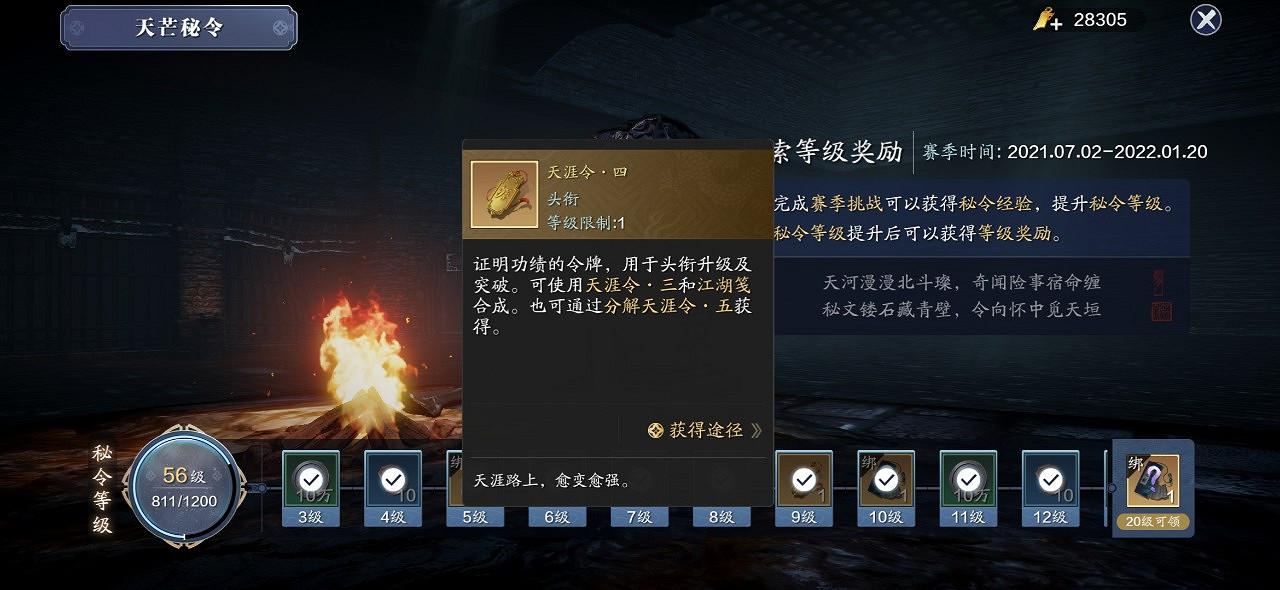The image size is (1280, 590).
Task: Select the level 5 bound reward icon
Action: click(455, 479)
